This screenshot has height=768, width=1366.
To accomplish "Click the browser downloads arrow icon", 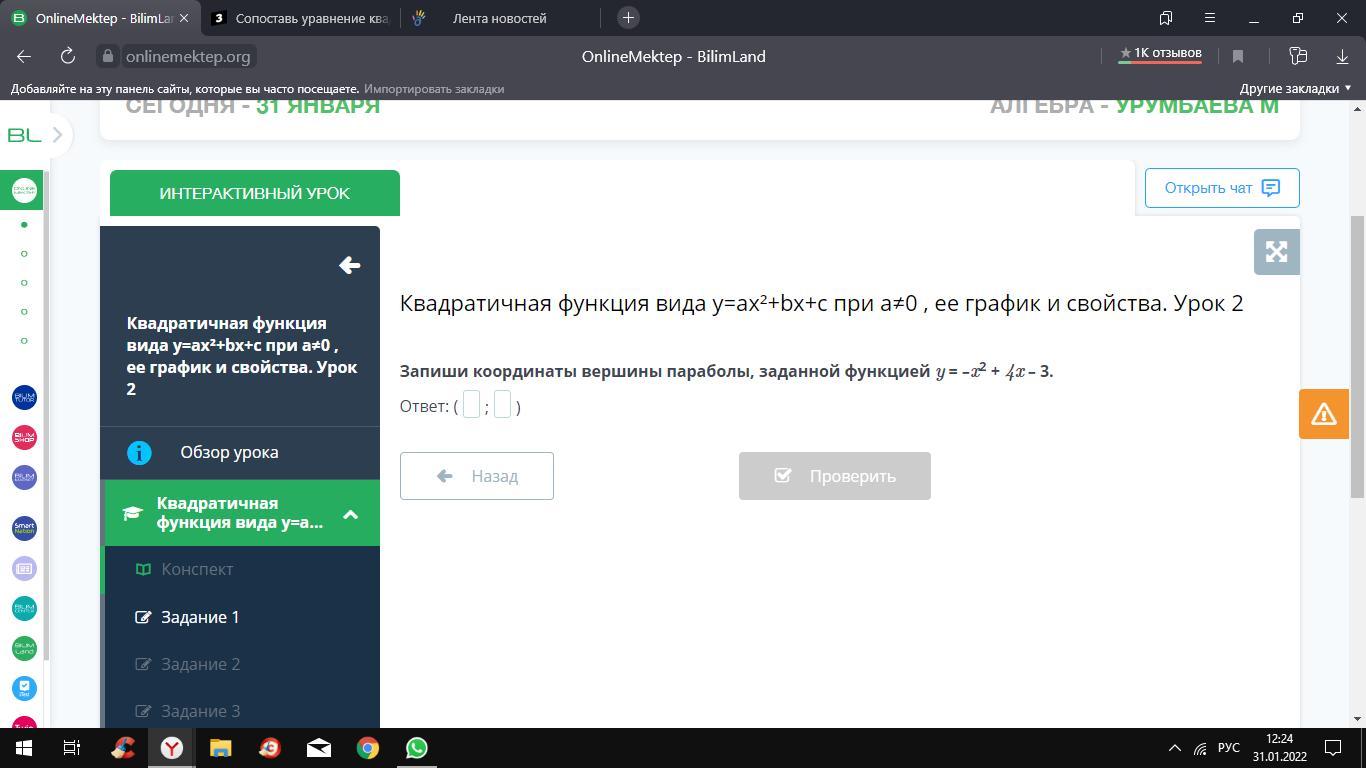I will [x=1342, y=56].
